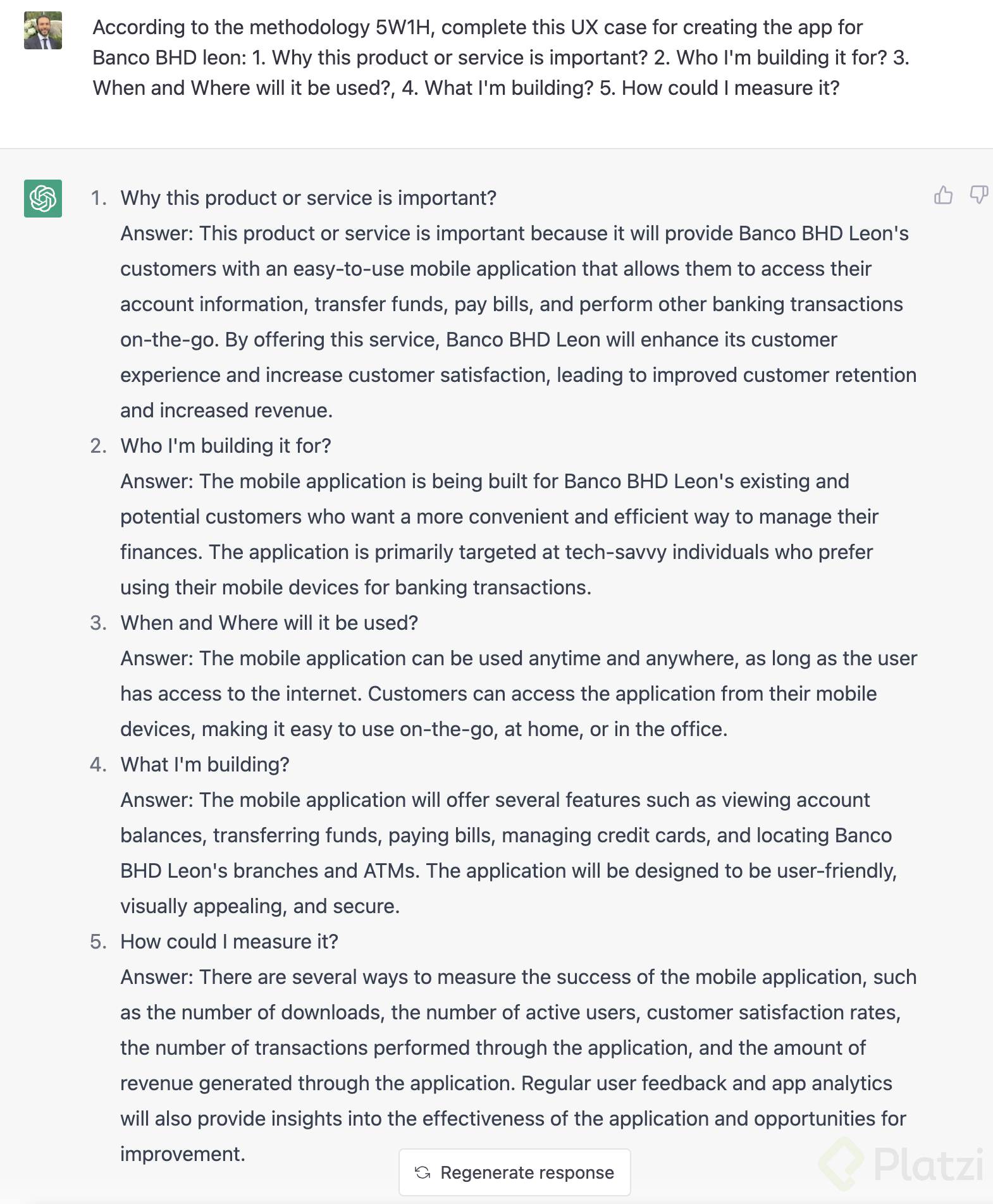The image size is (993, 1204).
Task: Click the answer paragraph about tech-savvy individuals
Action: tap(500, 534)
